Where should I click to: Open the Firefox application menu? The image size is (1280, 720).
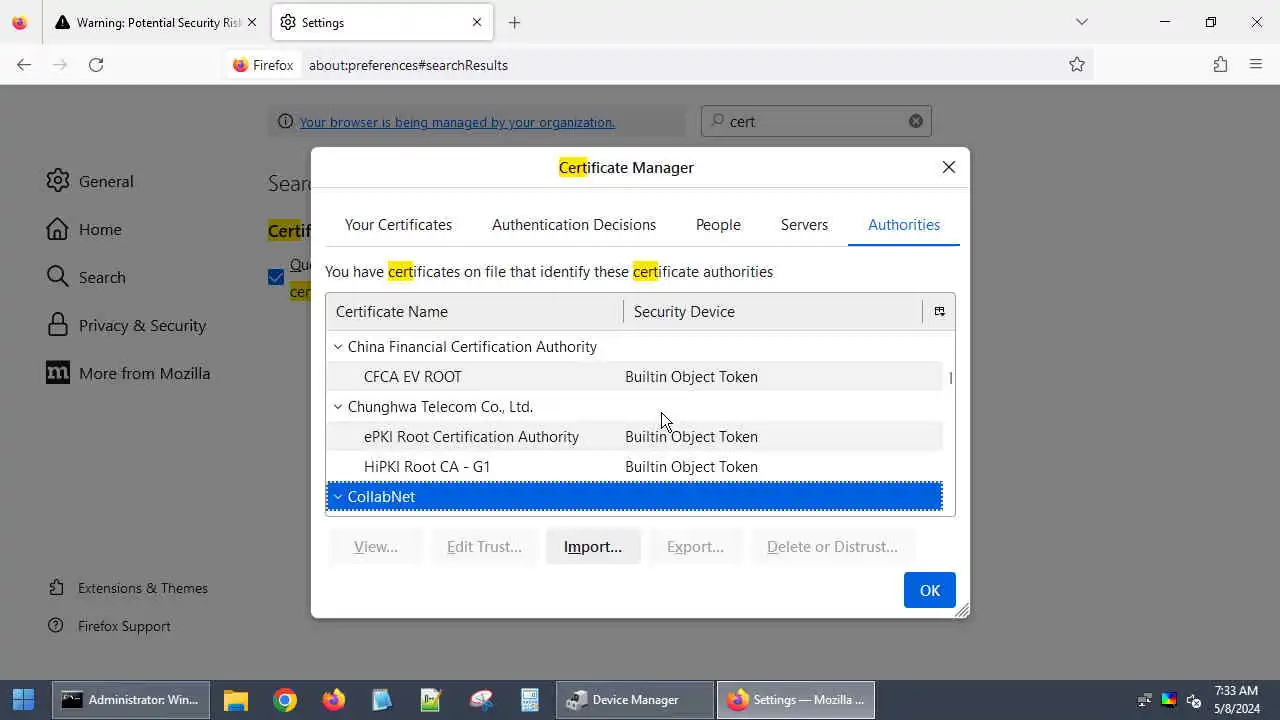point(1256,65)
